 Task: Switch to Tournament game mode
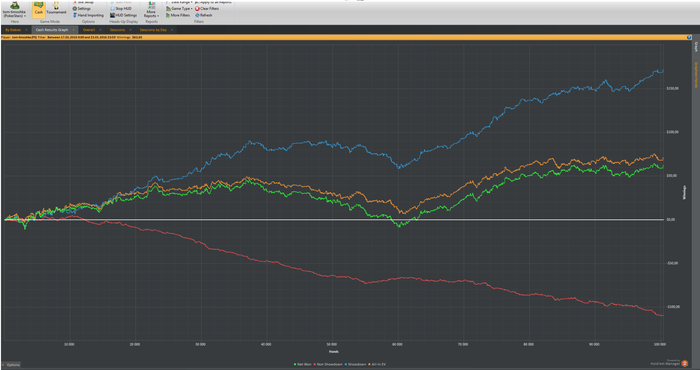56,9
